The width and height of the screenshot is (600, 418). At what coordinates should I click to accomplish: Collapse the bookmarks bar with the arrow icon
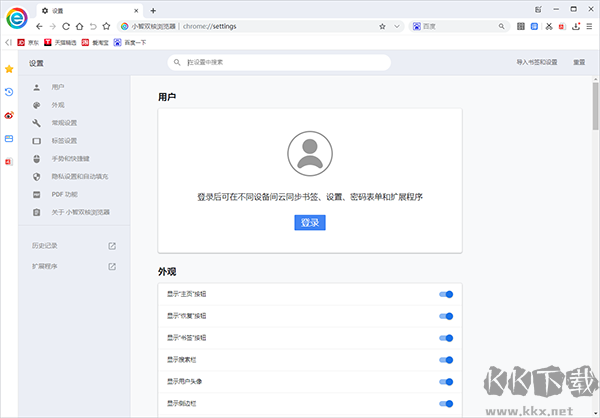pos(8,42)
